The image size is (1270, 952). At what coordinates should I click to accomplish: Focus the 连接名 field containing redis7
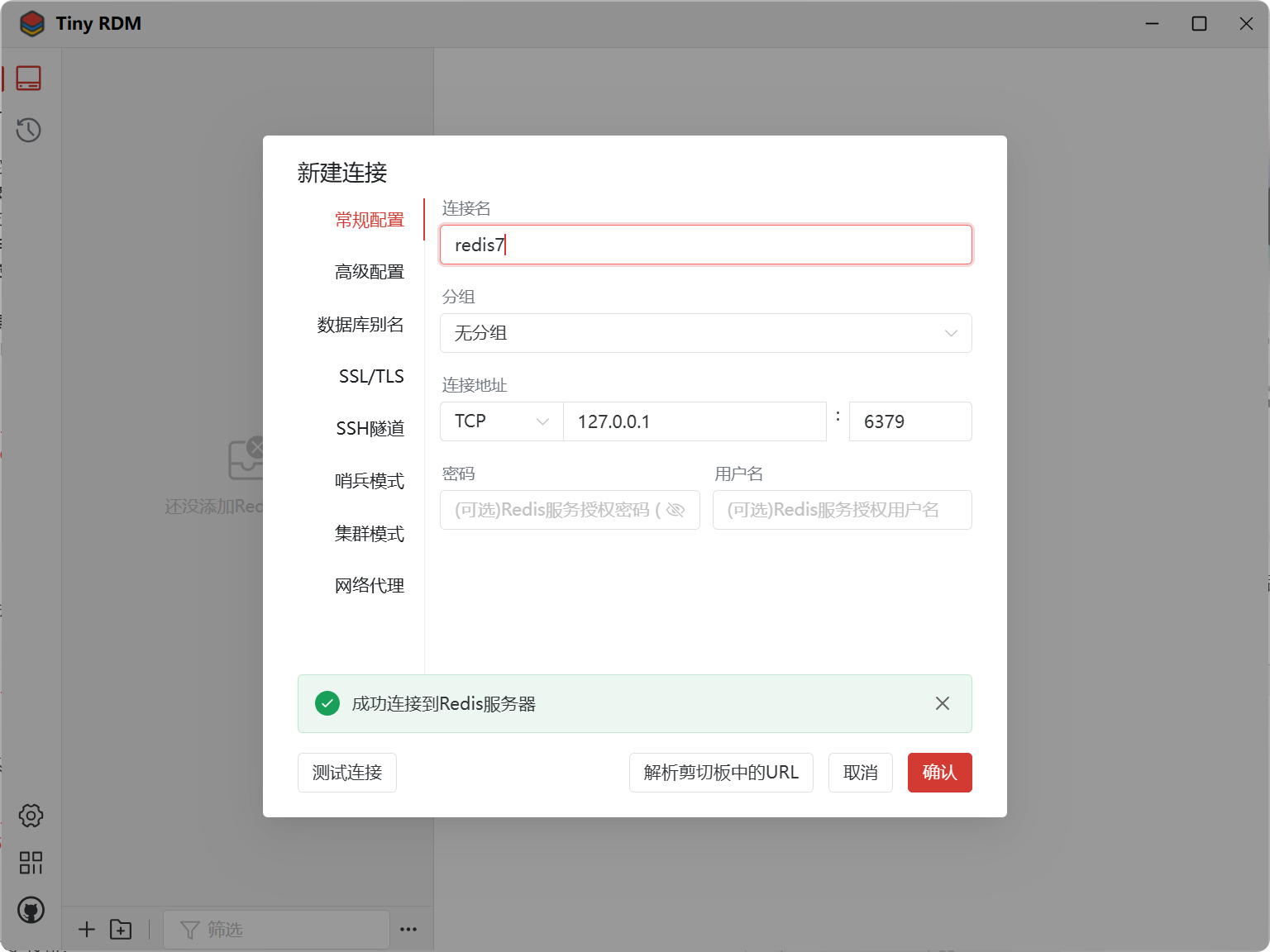706,245
